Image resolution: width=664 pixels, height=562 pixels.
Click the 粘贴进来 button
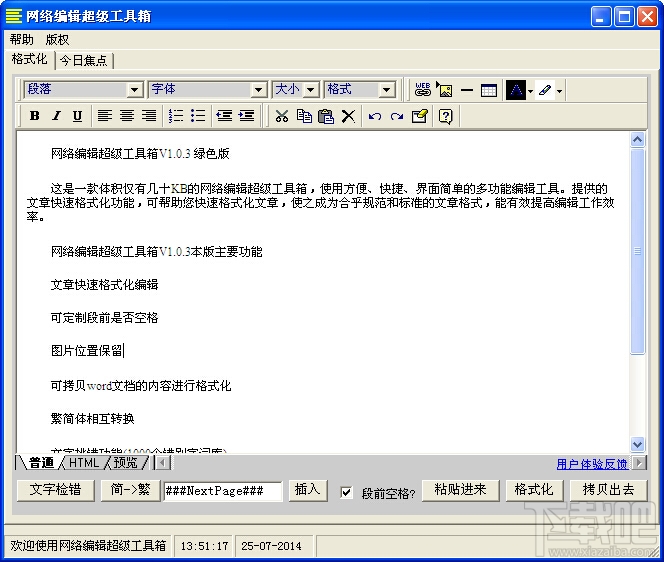pos(460,490)
